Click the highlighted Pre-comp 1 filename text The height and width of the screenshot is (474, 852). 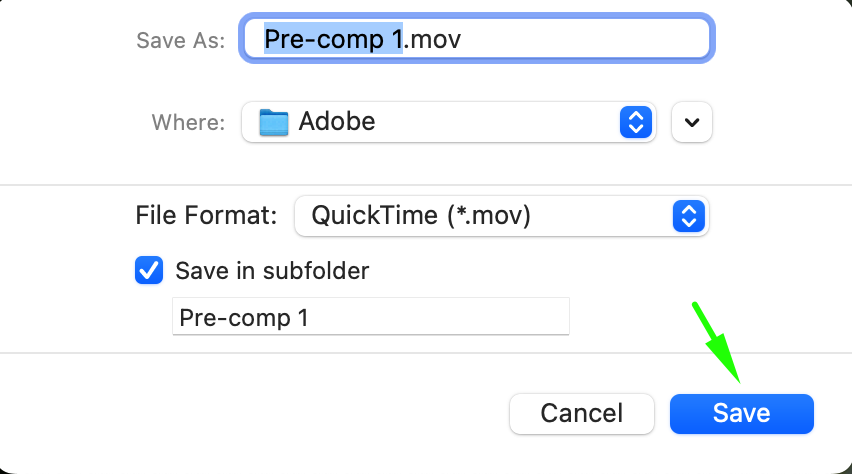point(330,39)
